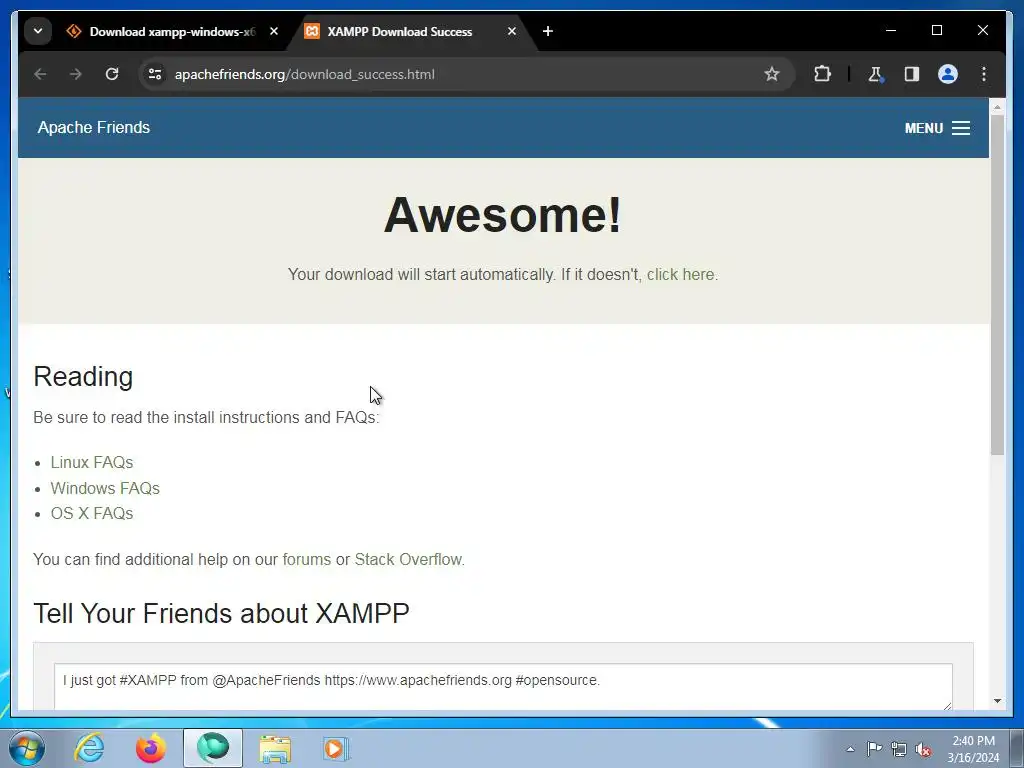
Task: Close the XAMPP Download Success tab
Action: tap(512, 31)
